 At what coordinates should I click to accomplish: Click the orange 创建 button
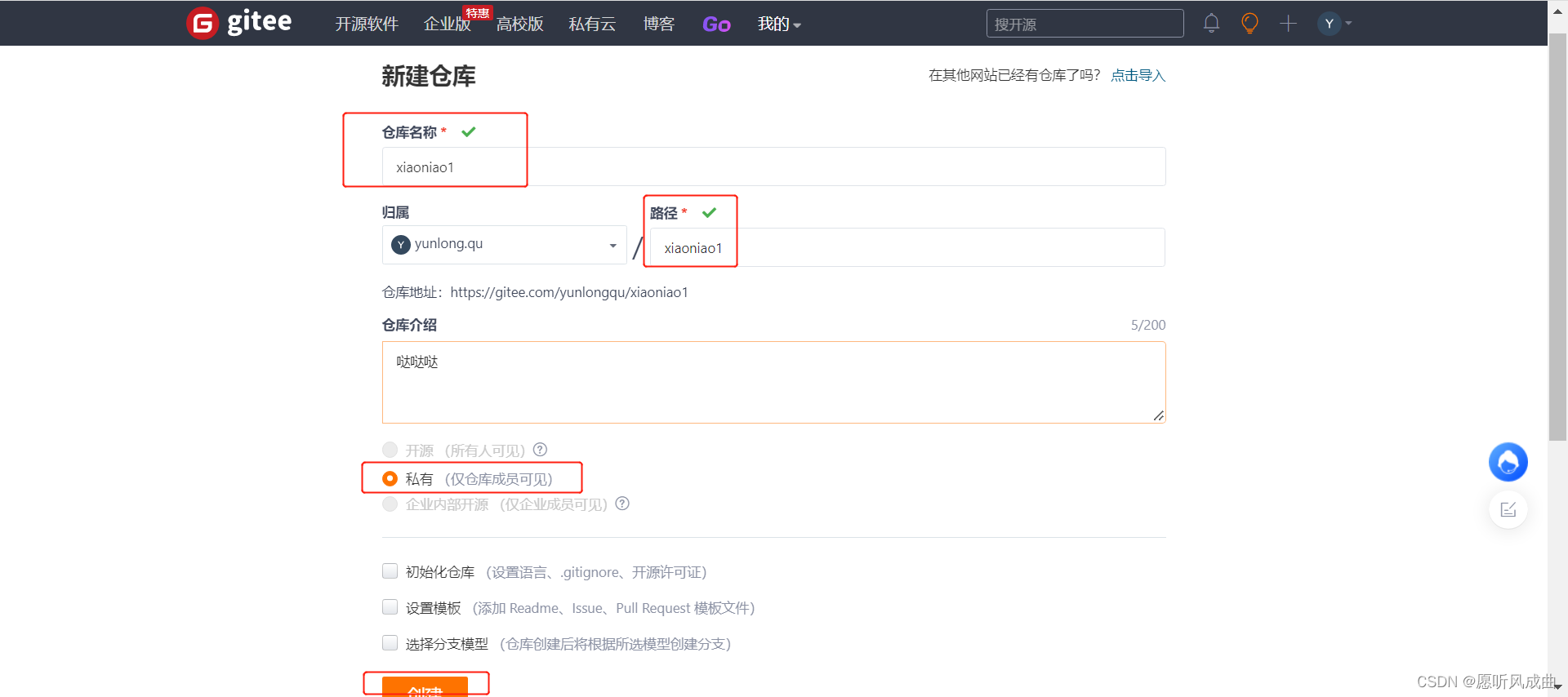[425, 686]
